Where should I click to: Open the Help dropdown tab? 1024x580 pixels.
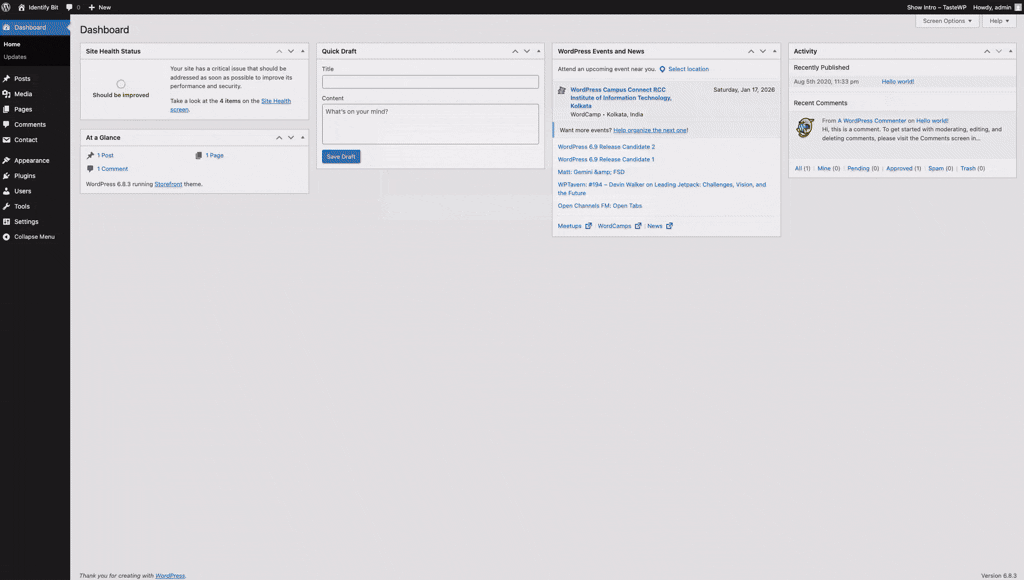[997, 21]
